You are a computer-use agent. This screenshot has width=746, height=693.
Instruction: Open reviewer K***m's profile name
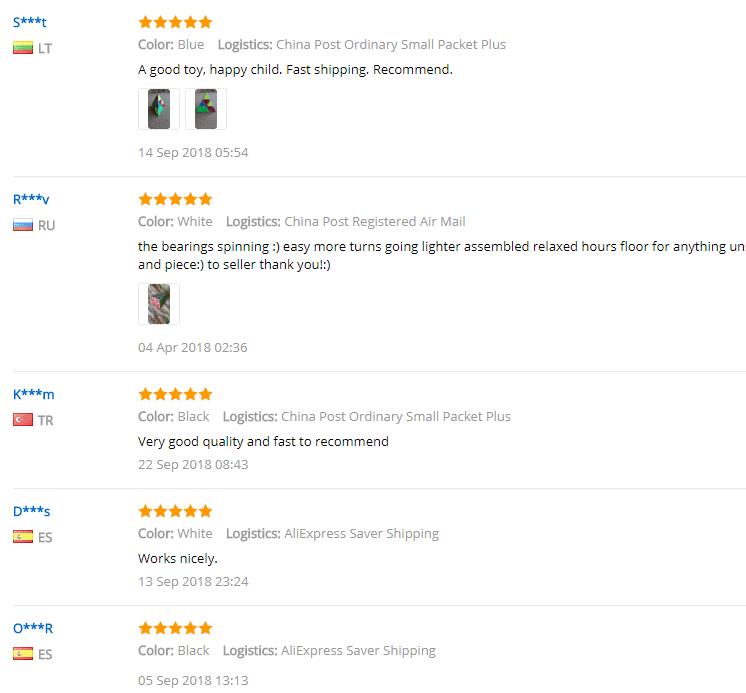tap(34, 394)
